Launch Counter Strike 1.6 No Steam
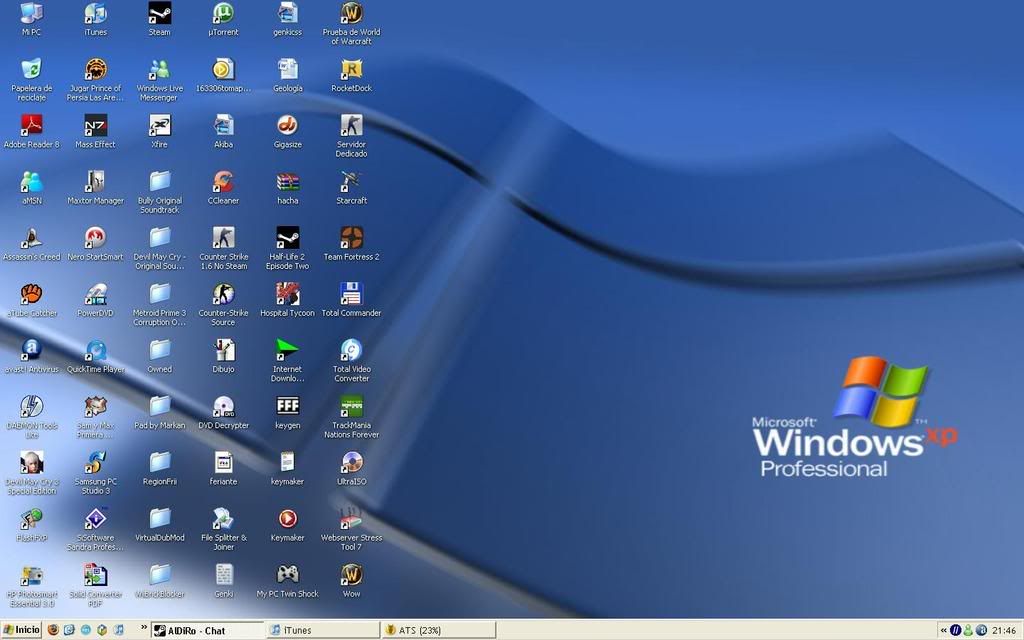The image size is (1024, 640). [223, 248]
